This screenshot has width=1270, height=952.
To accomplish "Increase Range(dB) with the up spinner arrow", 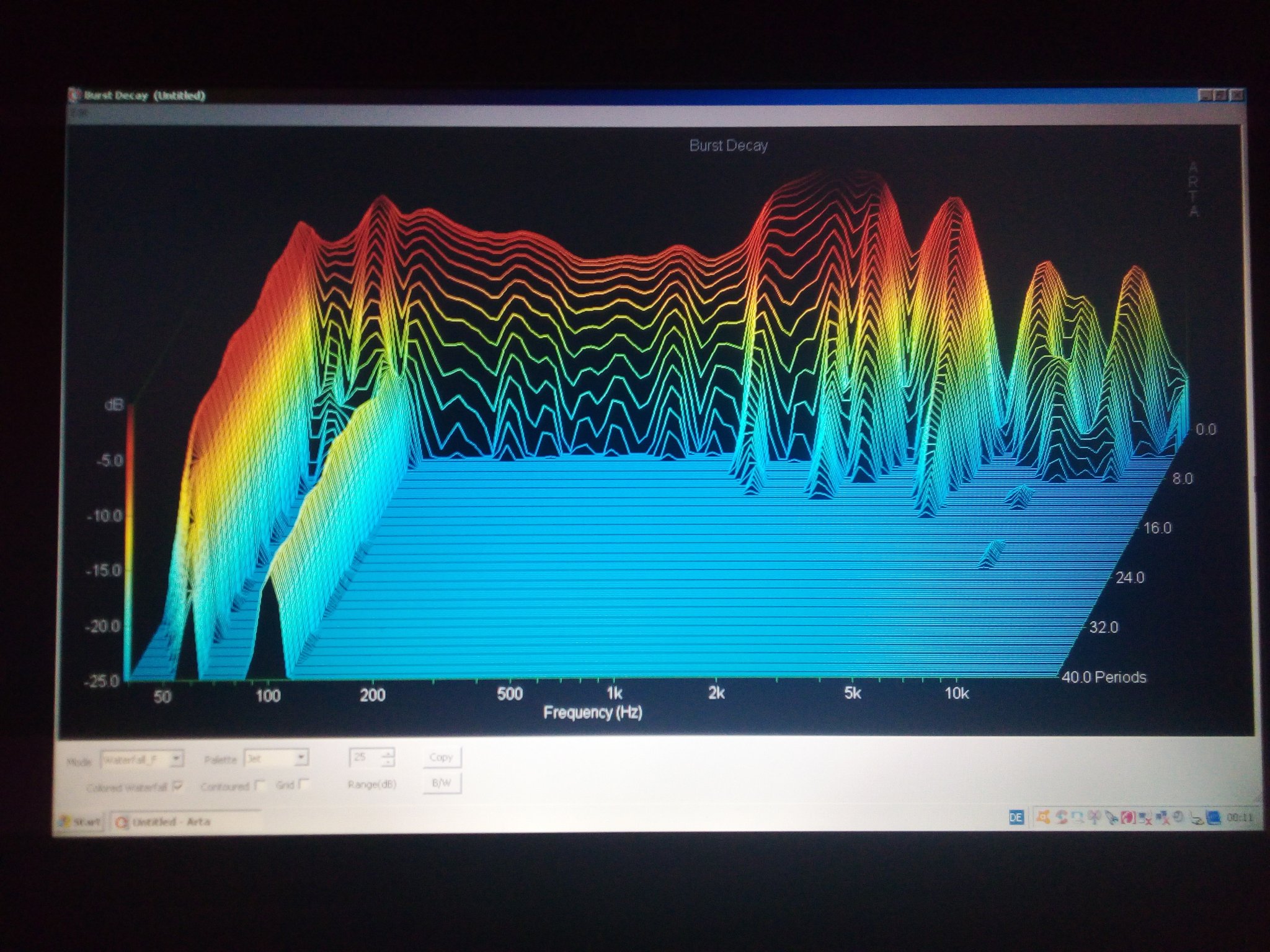I will click(x=388, y=753).
